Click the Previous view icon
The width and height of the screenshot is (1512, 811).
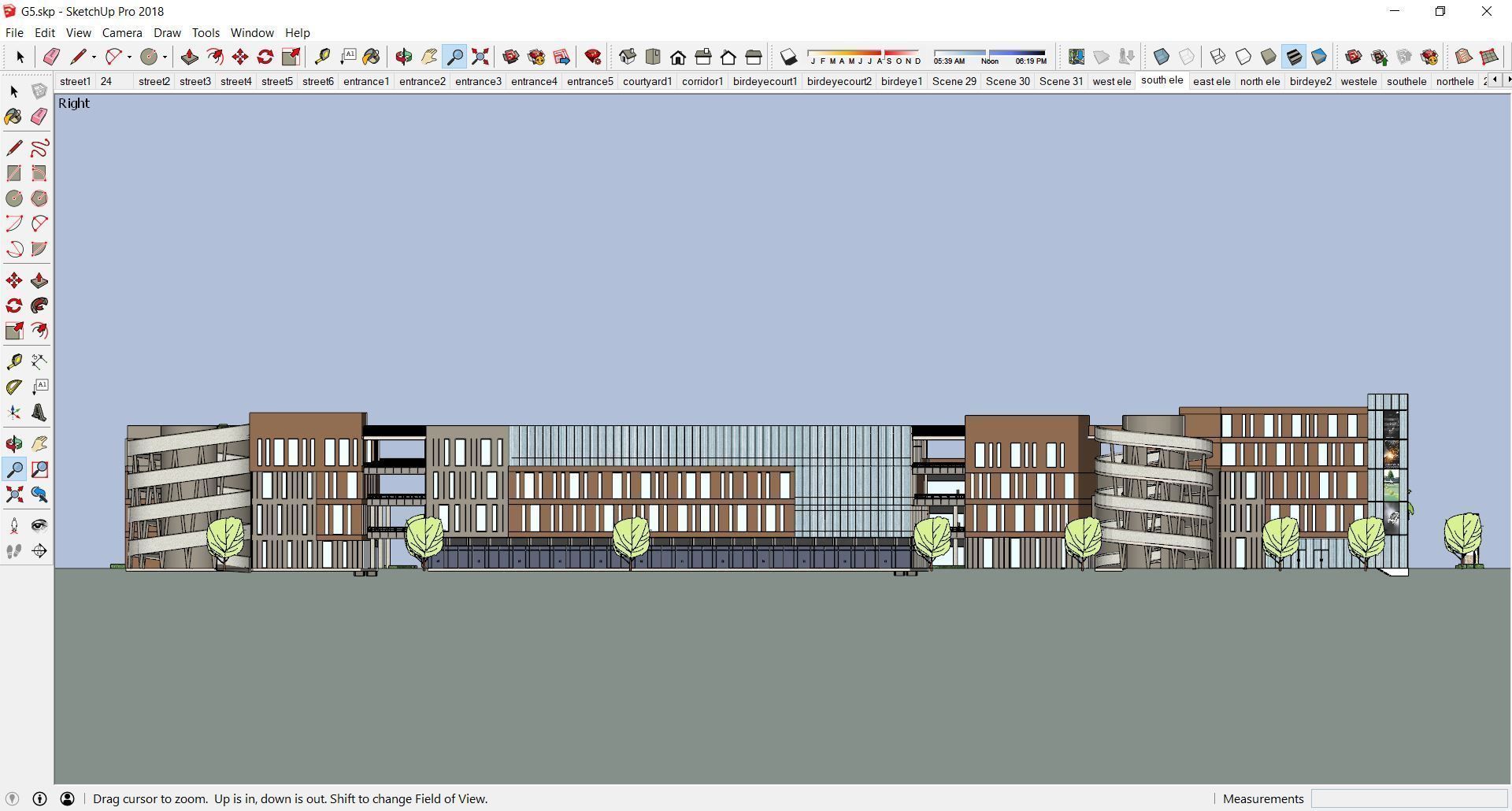point(39,494)
